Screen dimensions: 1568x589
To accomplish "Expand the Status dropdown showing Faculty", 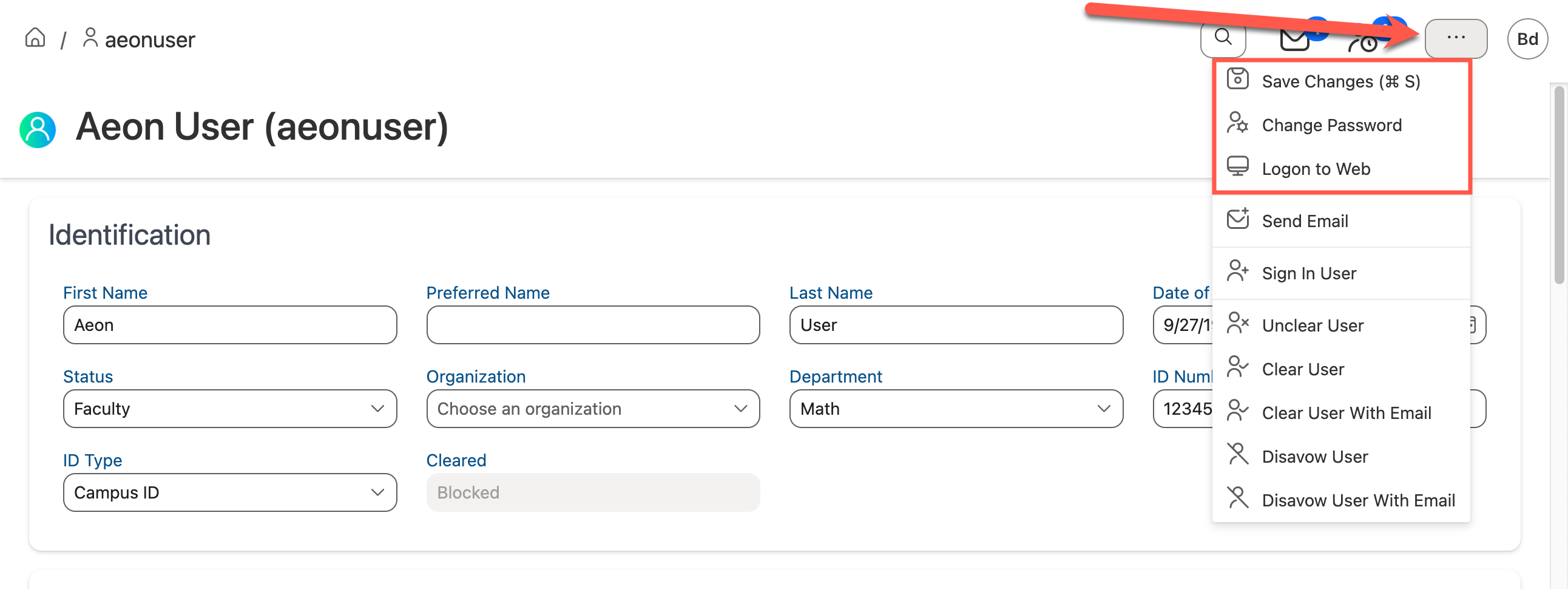I will click(x=229, y=409).
